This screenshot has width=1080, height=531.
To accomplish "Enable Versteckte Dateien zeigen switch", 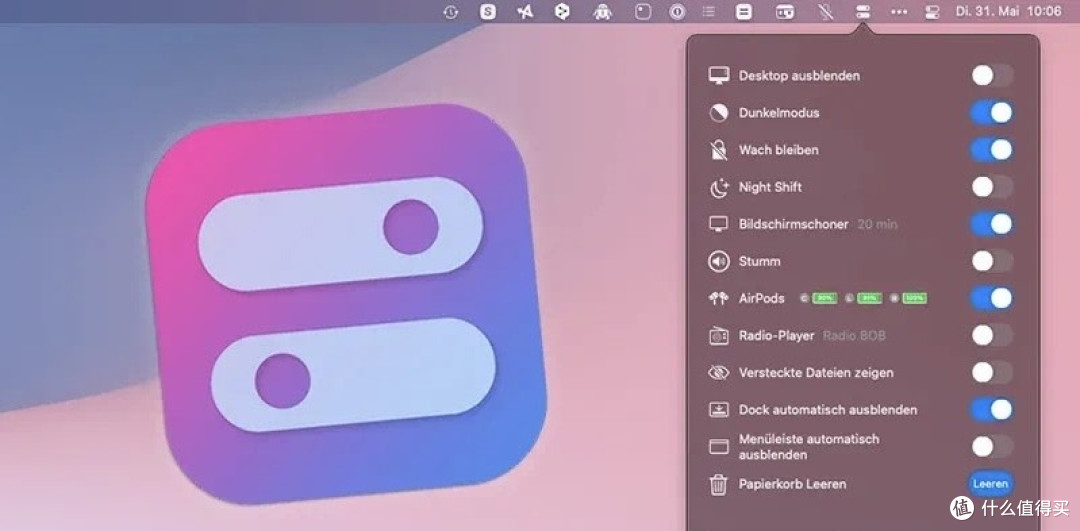I will (x=992, y=373).
